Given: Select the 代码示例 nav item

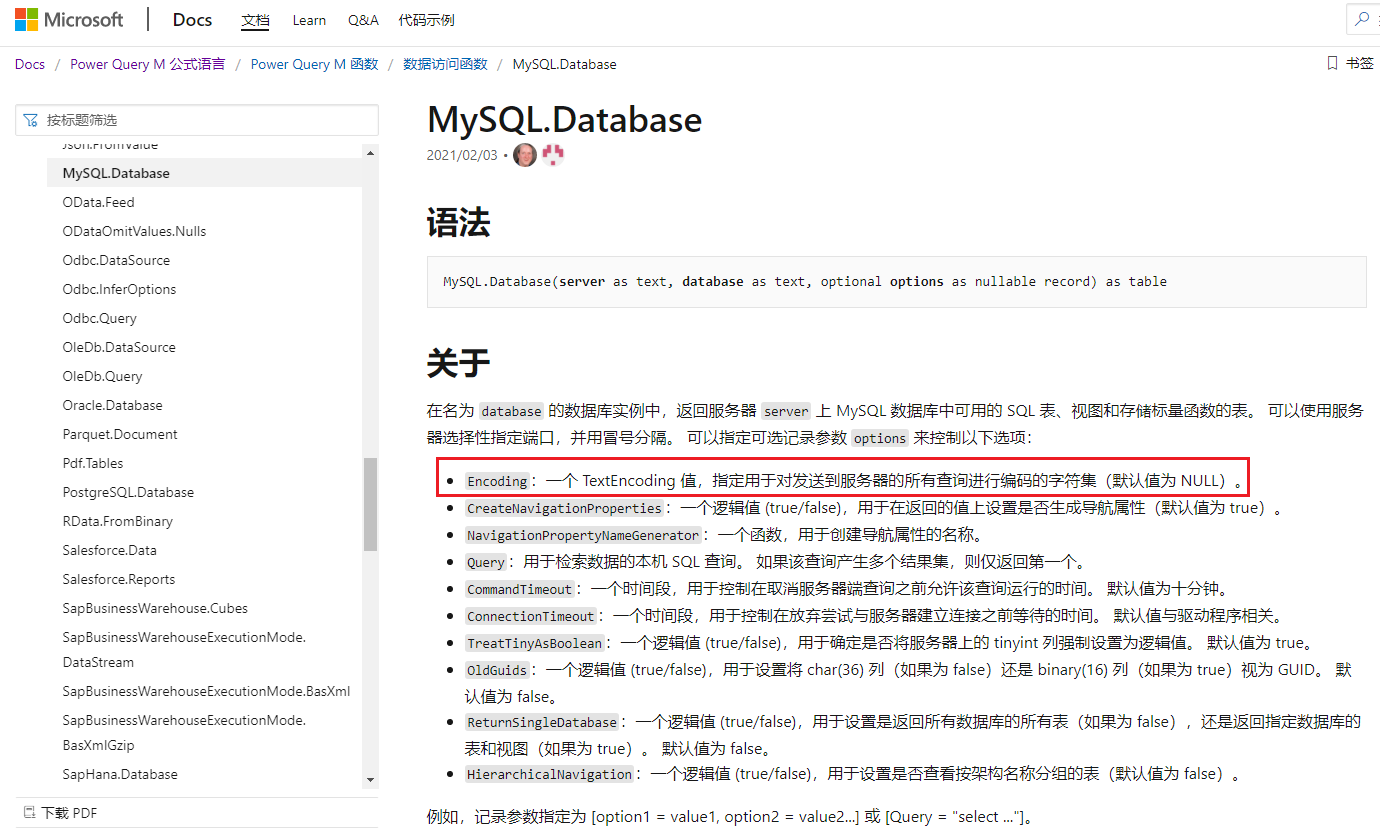Looking at the screenshot, I should (x=426, y=20).
